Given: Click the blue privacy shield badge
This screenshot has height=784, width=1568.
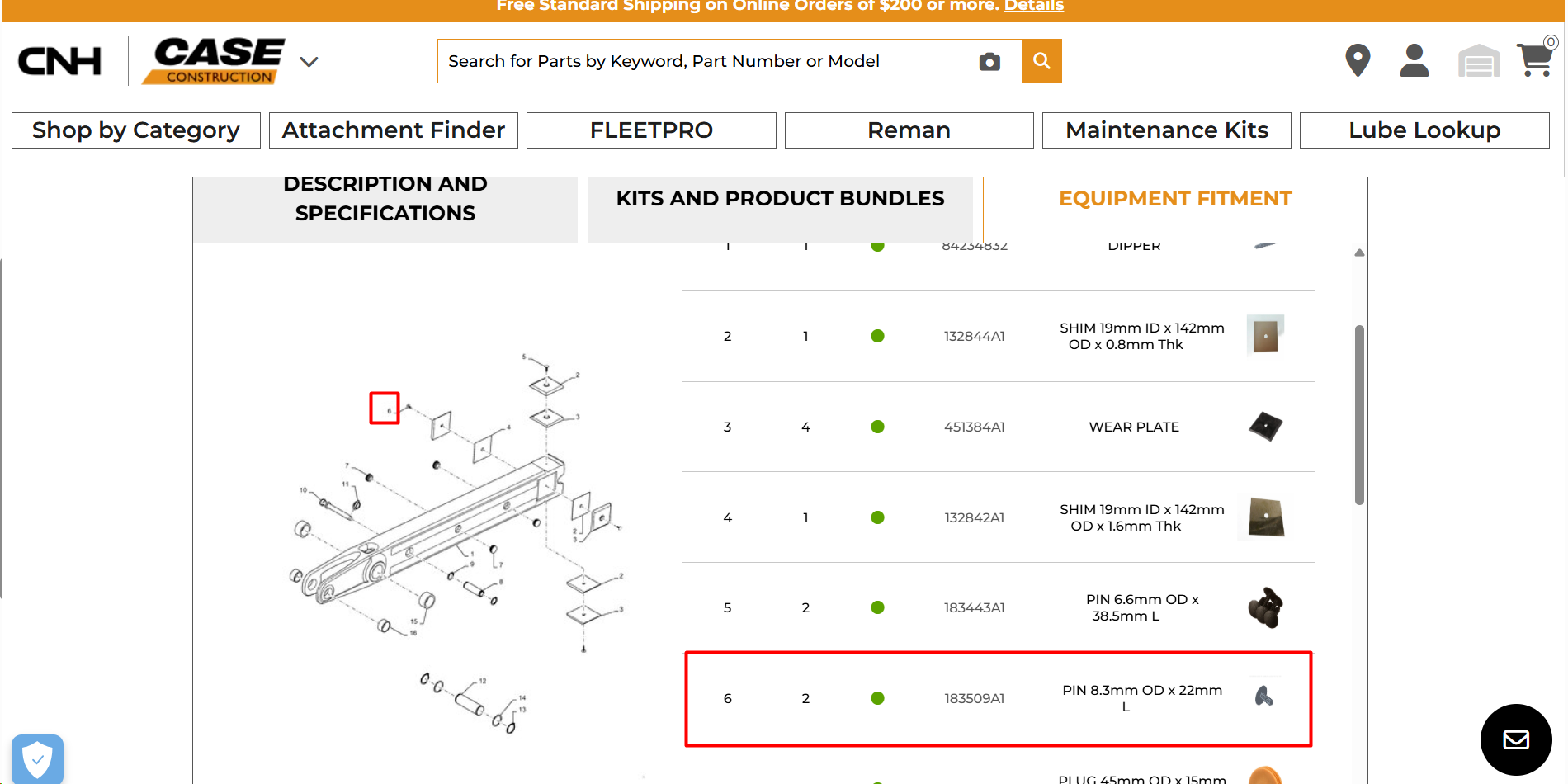Looking at the screenshot, I should pos(38,758).
